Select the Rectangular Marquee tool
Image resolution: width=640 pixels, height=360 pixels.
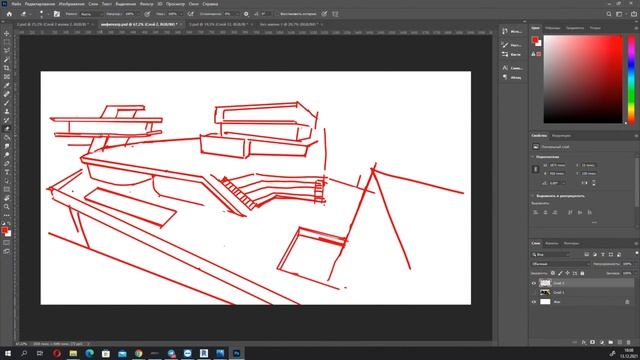pyautogui.click(x=7, y=42)
